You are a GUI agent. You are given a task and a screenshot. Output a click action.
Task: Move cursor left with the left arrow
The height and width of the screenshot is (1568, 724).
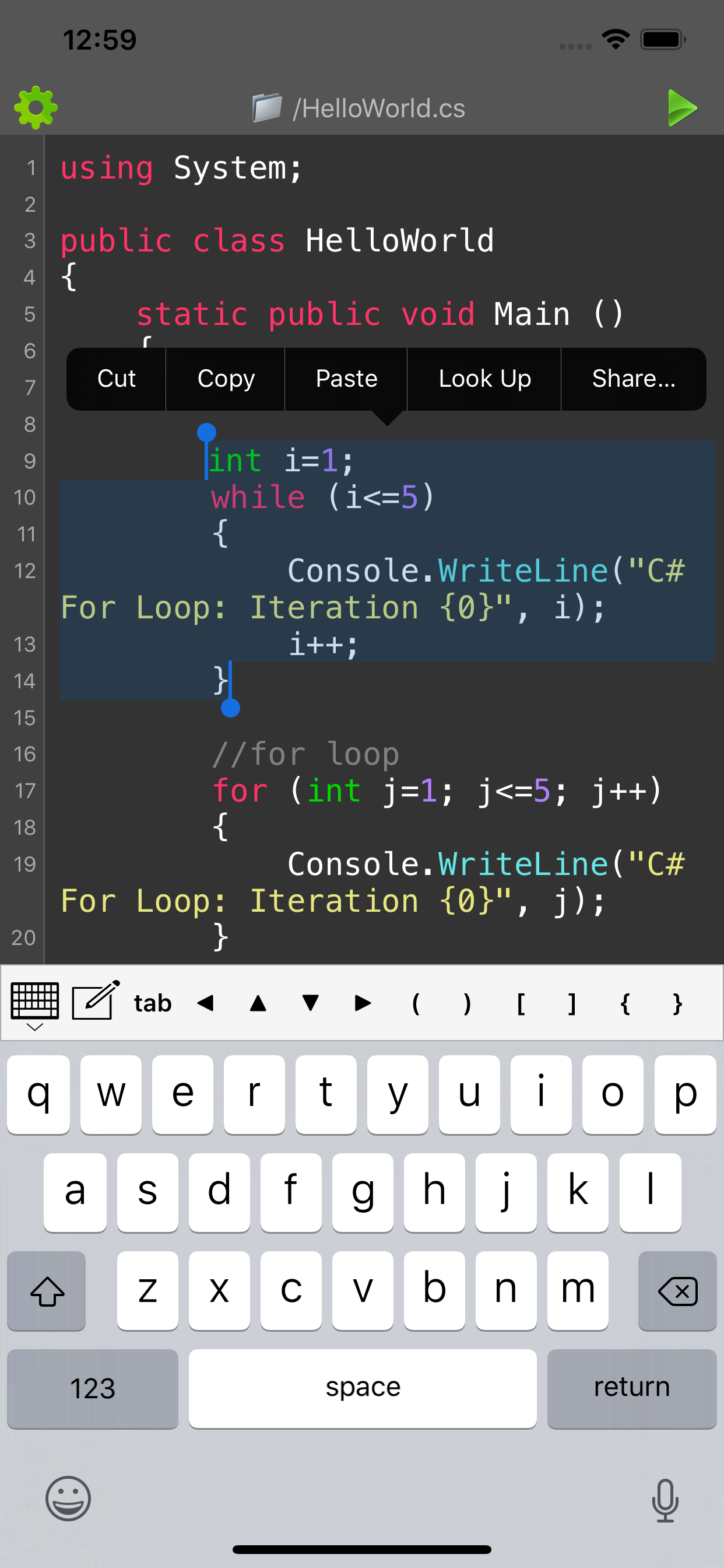[x=206, y=1003]
